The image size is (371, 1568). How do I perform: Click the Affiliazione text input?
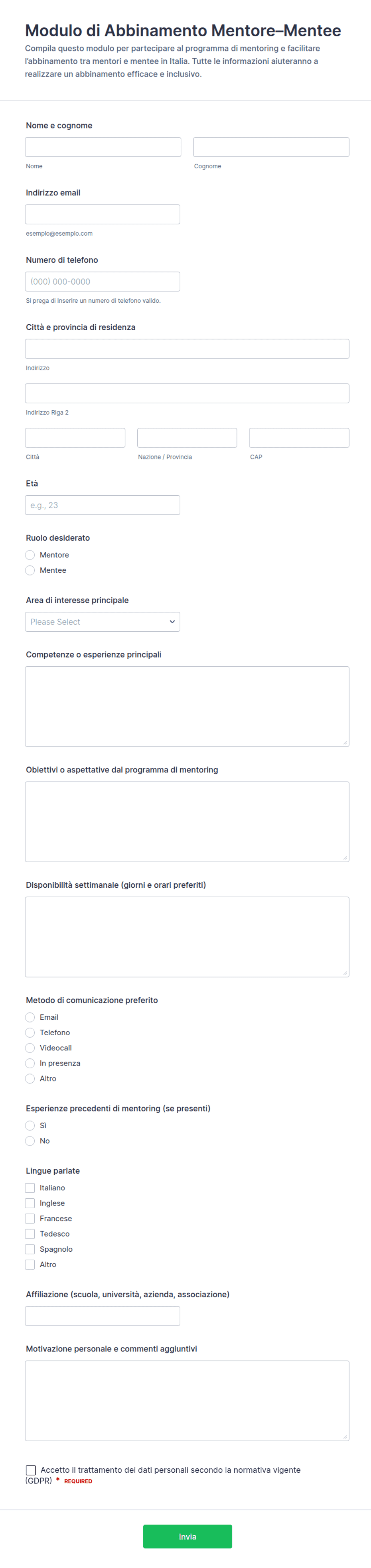pos(103,1316)
